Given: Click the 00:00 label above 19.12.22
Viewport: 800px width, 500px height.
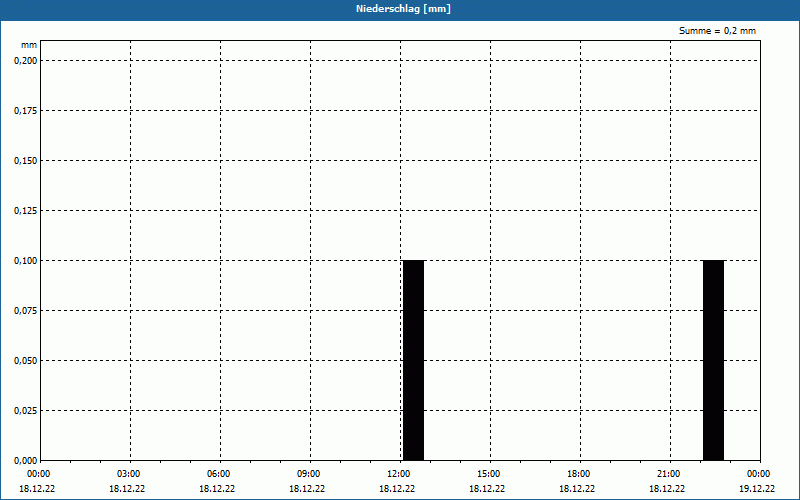Looking at the screenshot, I should pyautogui.click(x=759, y=474).
